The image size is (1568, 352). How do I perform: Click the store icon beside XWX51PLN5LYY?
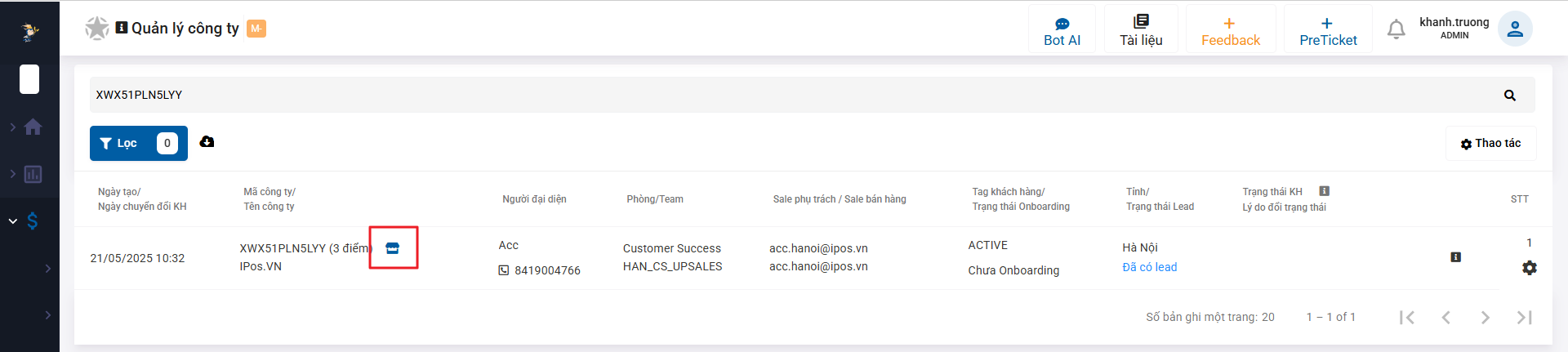(x=393, y=248)
